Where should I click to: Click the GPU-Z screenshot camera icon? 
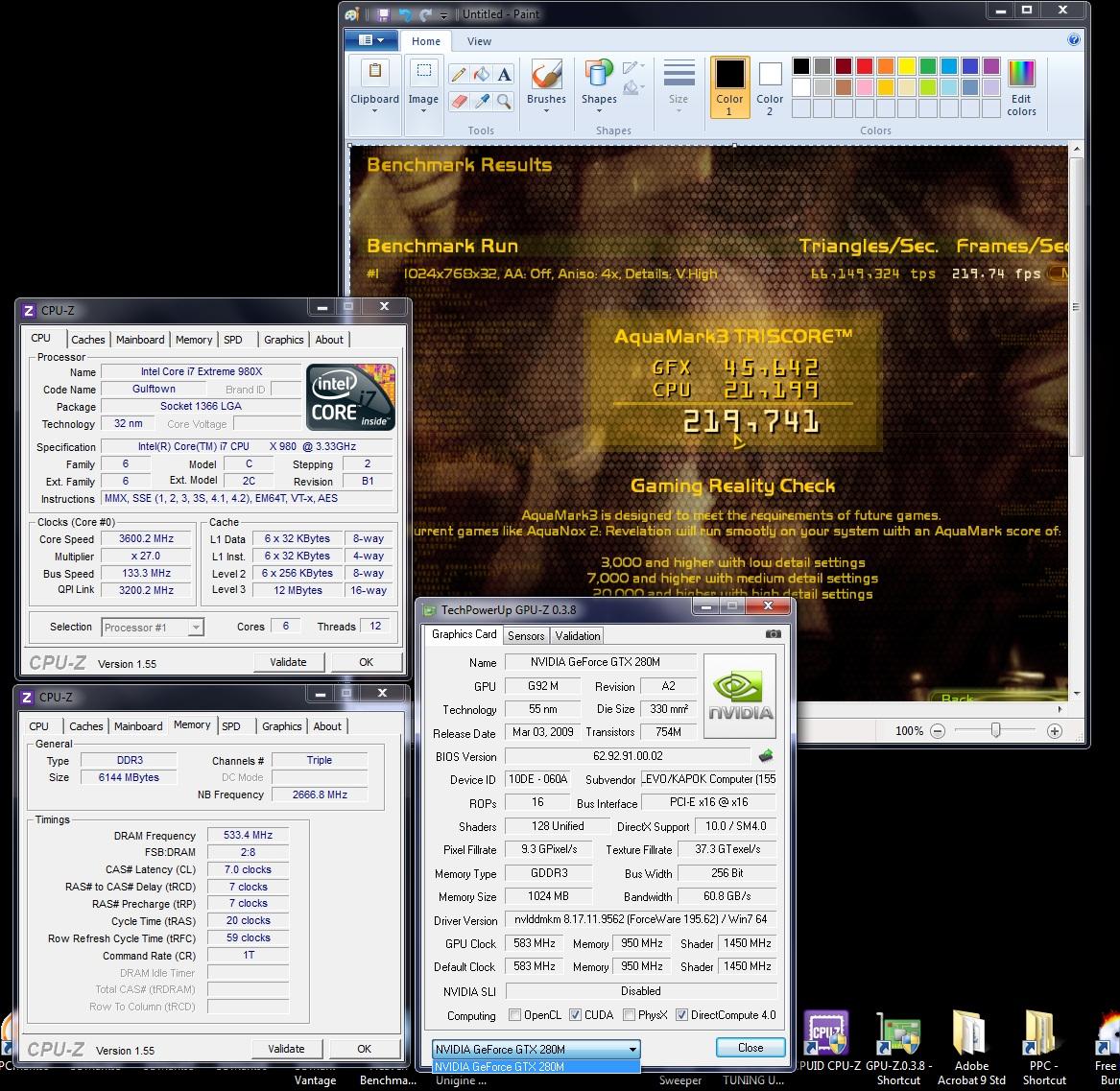[x=773, y=634]
